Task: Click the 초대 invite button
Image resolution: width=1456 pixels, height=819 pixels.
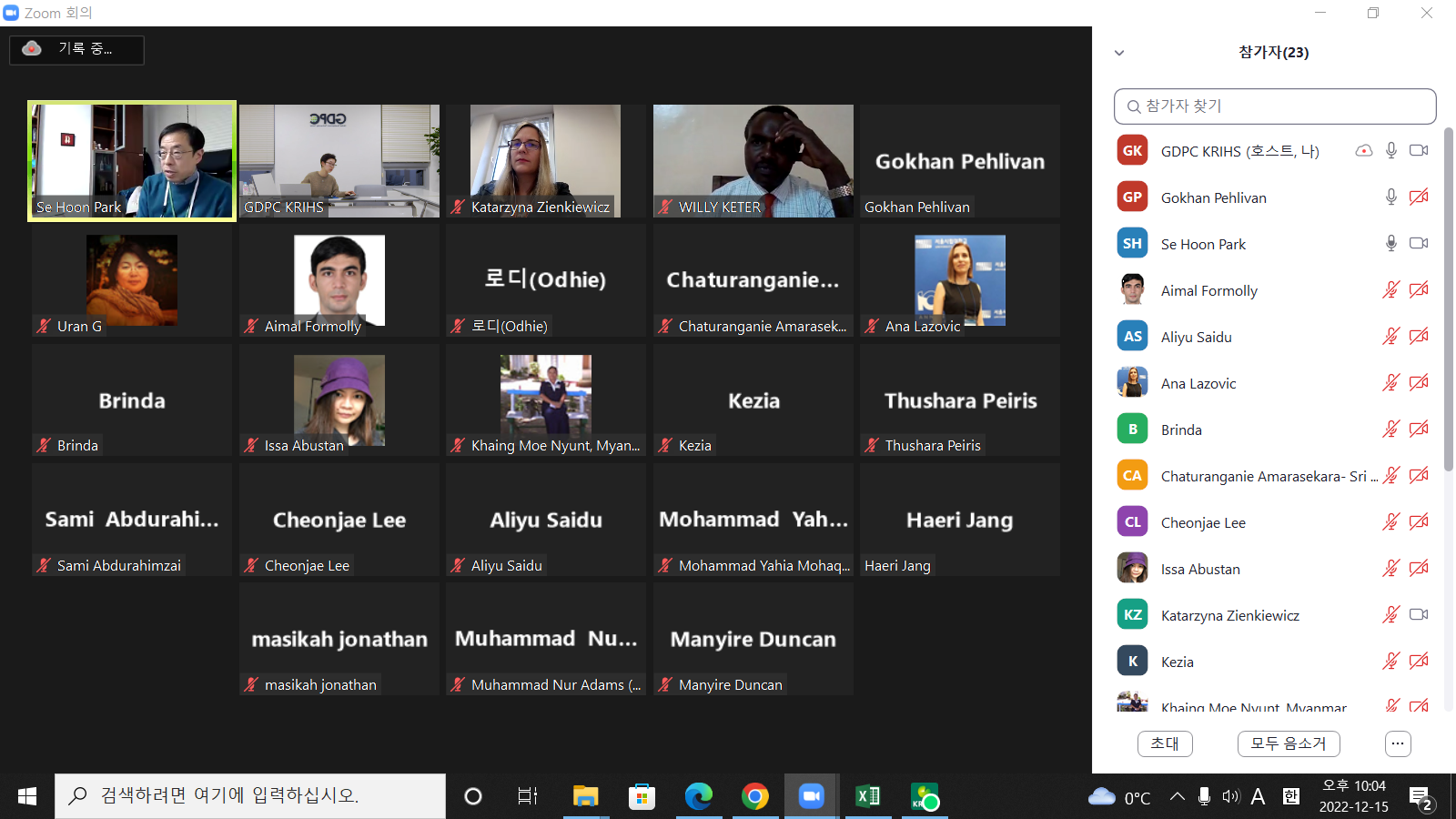Action: tap(1164, 743)
